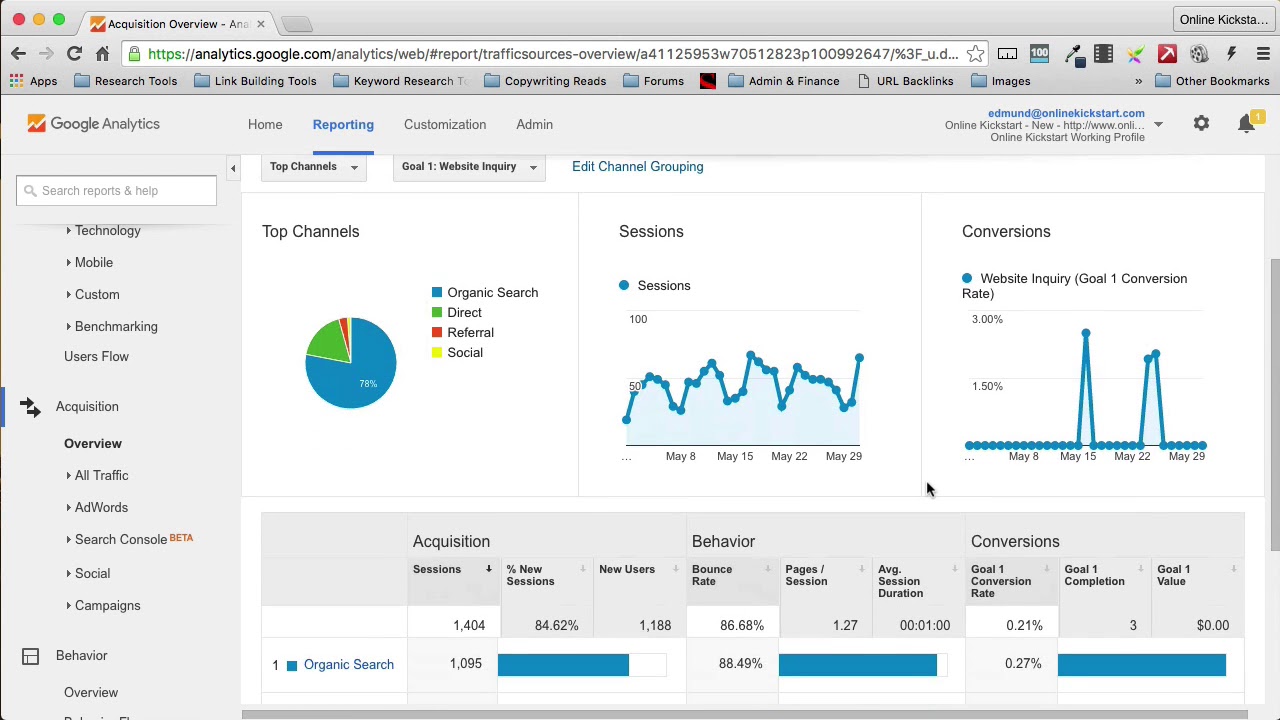Click the browser home icon
Viewport: 1280px width, 720px height.
point(102,54)
